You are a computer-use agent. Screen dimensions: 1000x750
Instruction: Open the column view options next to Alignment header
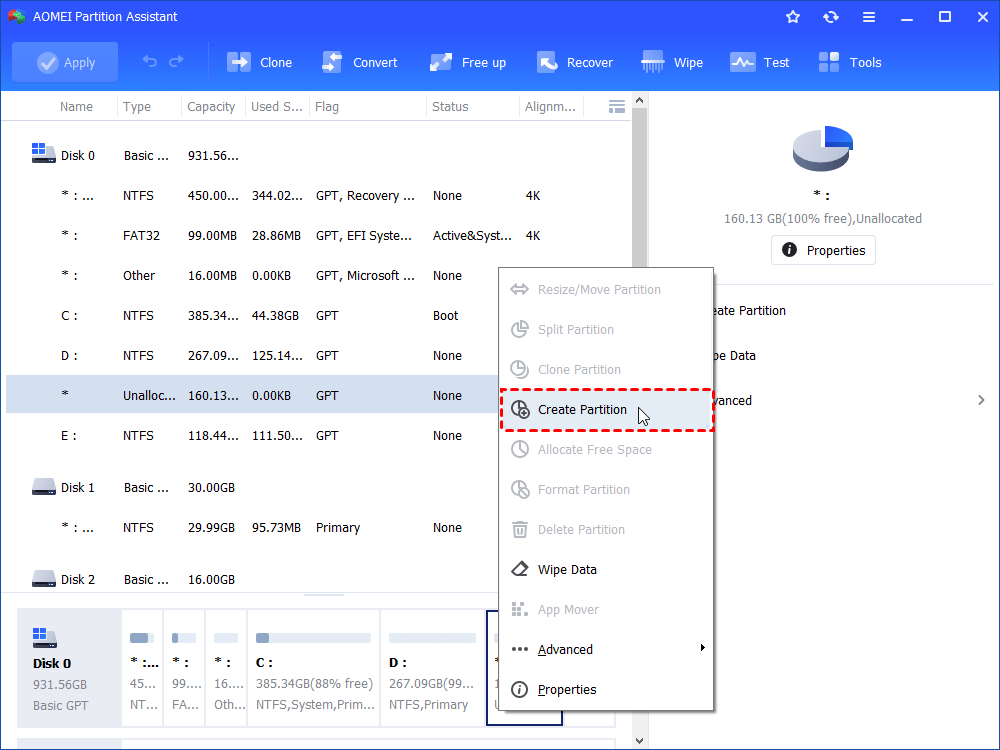click(616, 105)
